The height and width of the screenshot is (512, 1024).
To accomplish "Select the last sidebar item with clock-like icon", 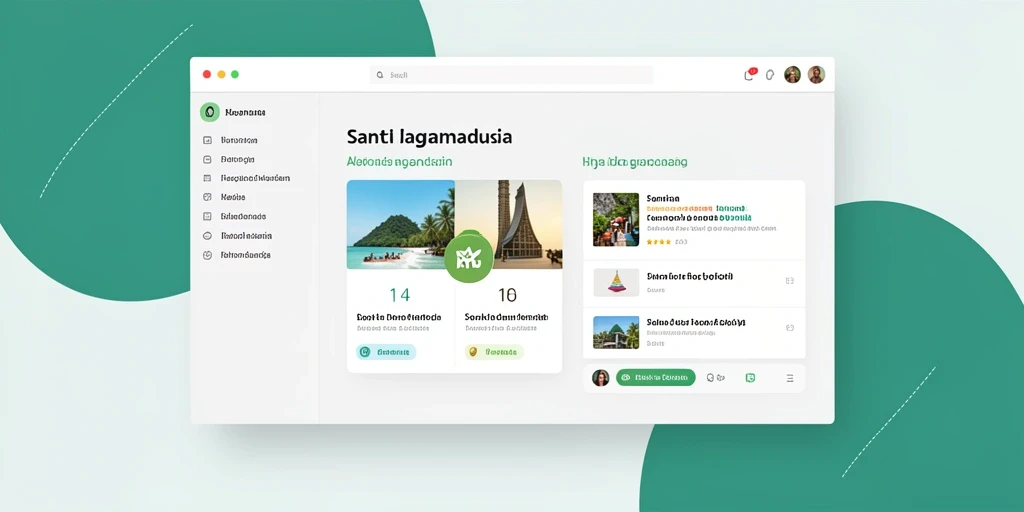I will pyautogui.click(x=236, y=255).
